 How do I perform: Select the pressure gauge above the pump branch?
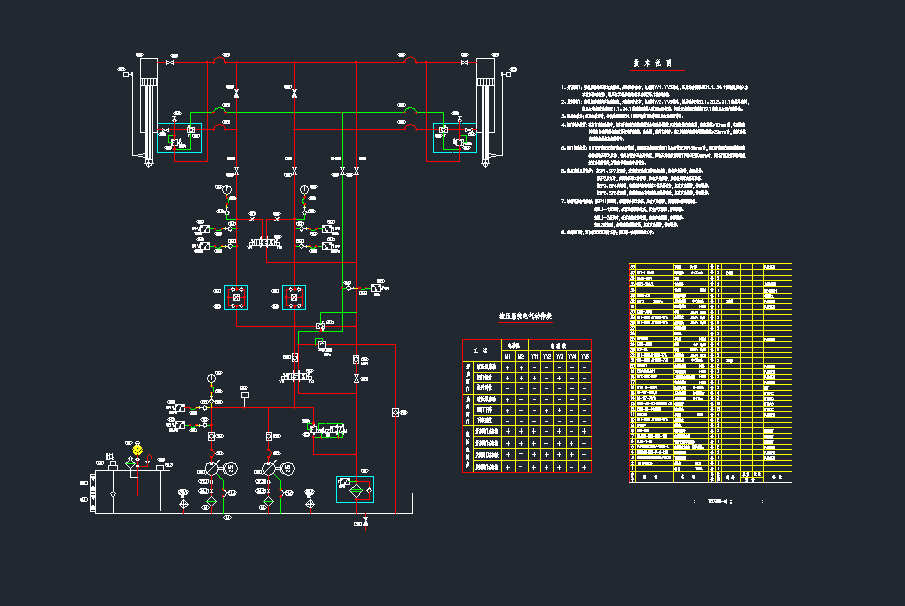[x=210, y=377]
